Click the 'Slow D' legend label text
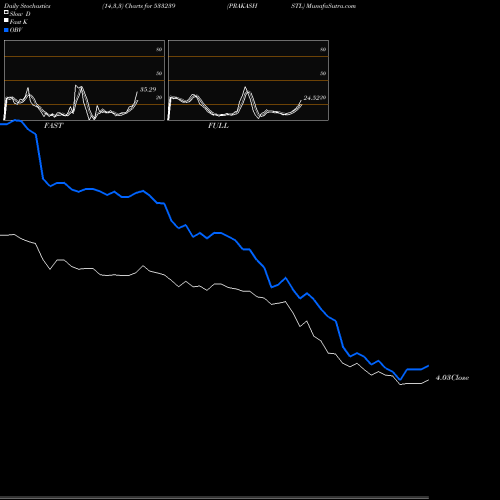This screenshot has height=500, width=500. point(20,14)
